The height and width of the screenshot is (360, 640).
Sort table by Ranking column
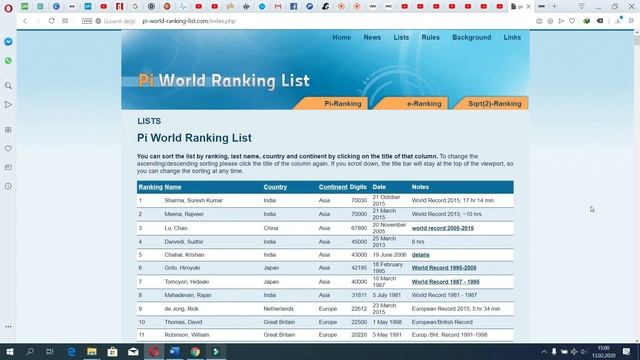(151, 187)
